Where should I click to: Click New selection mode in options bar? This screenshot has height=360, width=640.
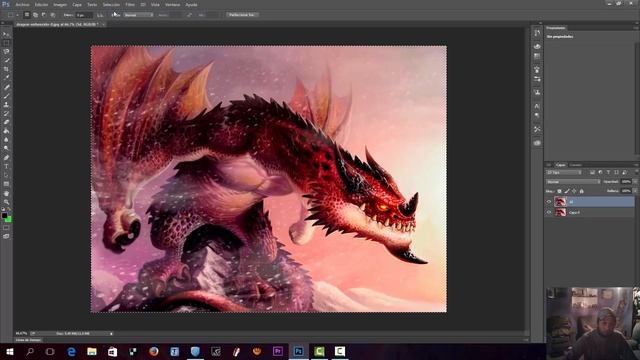click(27, 15)
